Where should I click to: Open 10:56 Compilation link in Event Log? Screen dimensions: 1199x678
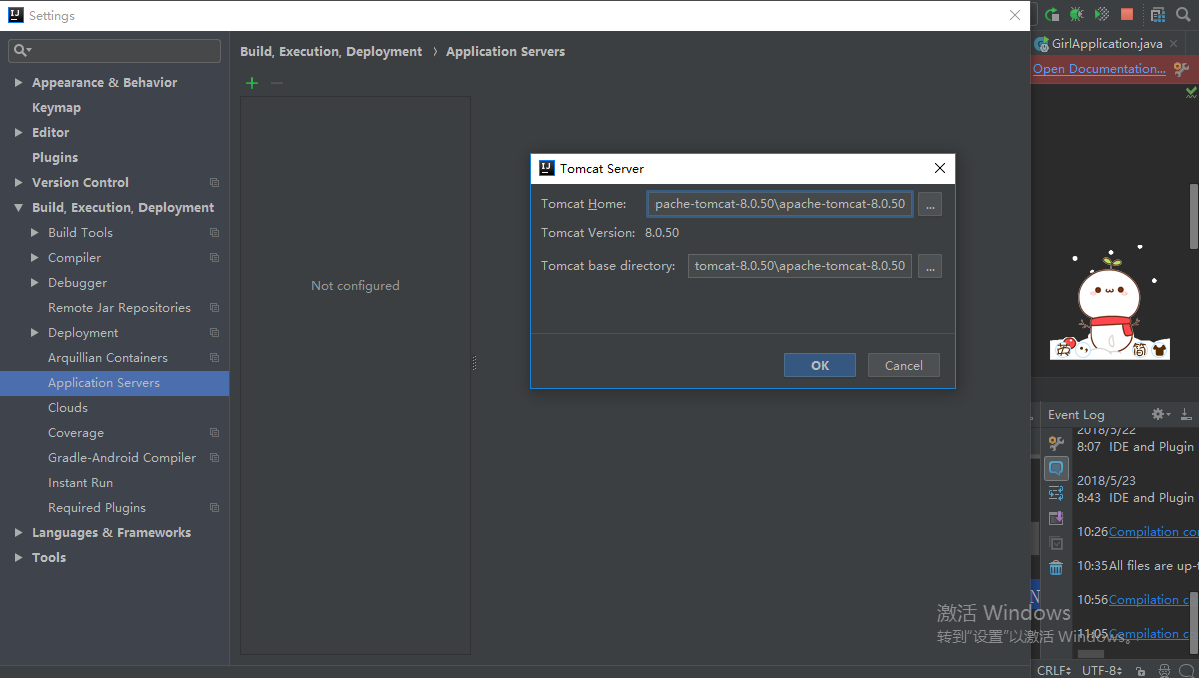pyautogui.click(x=1149, y=599)
